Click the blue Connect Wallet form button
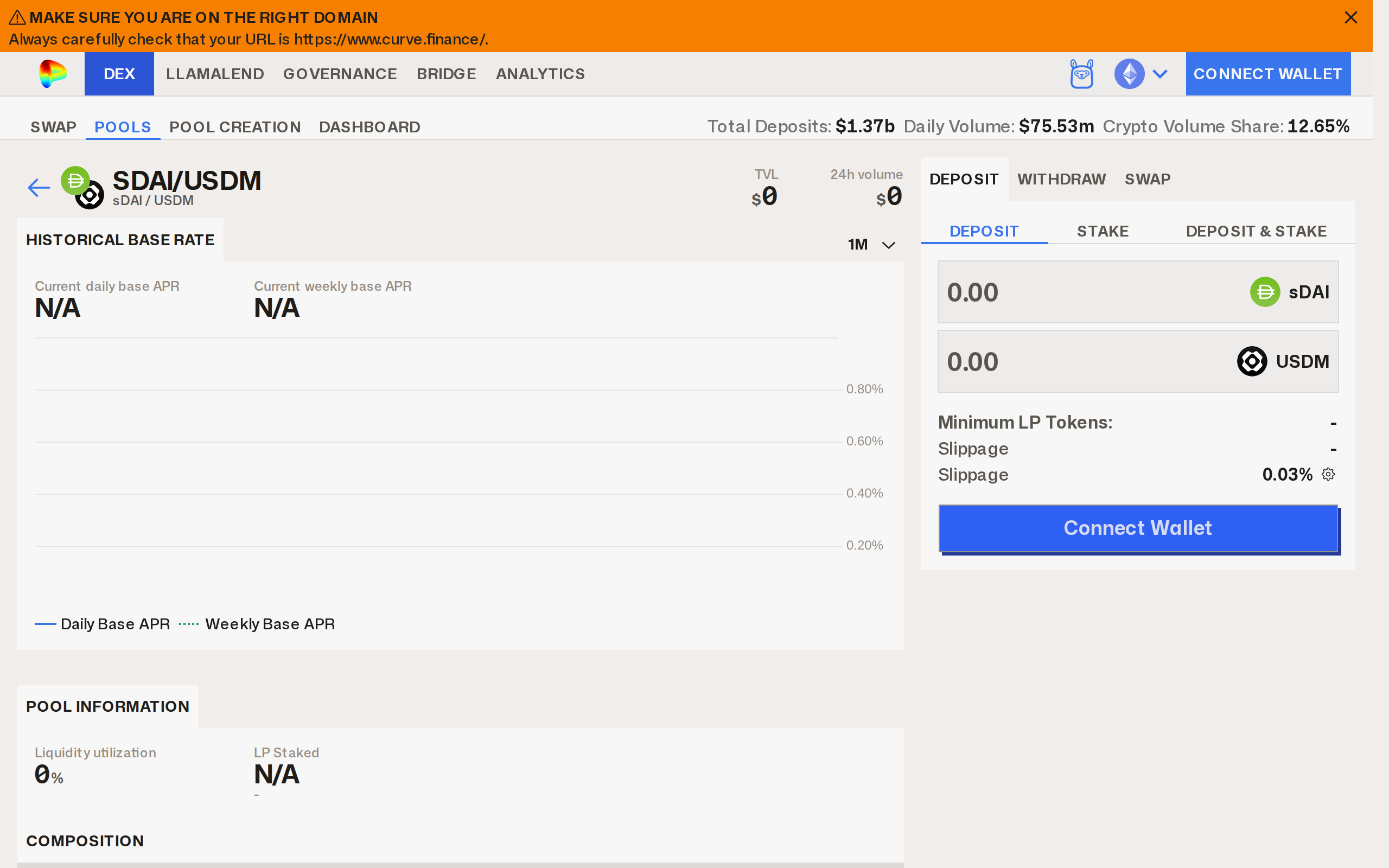Image resolution: width=1389 pixels, height=868 pixels. coord(1138,528)
